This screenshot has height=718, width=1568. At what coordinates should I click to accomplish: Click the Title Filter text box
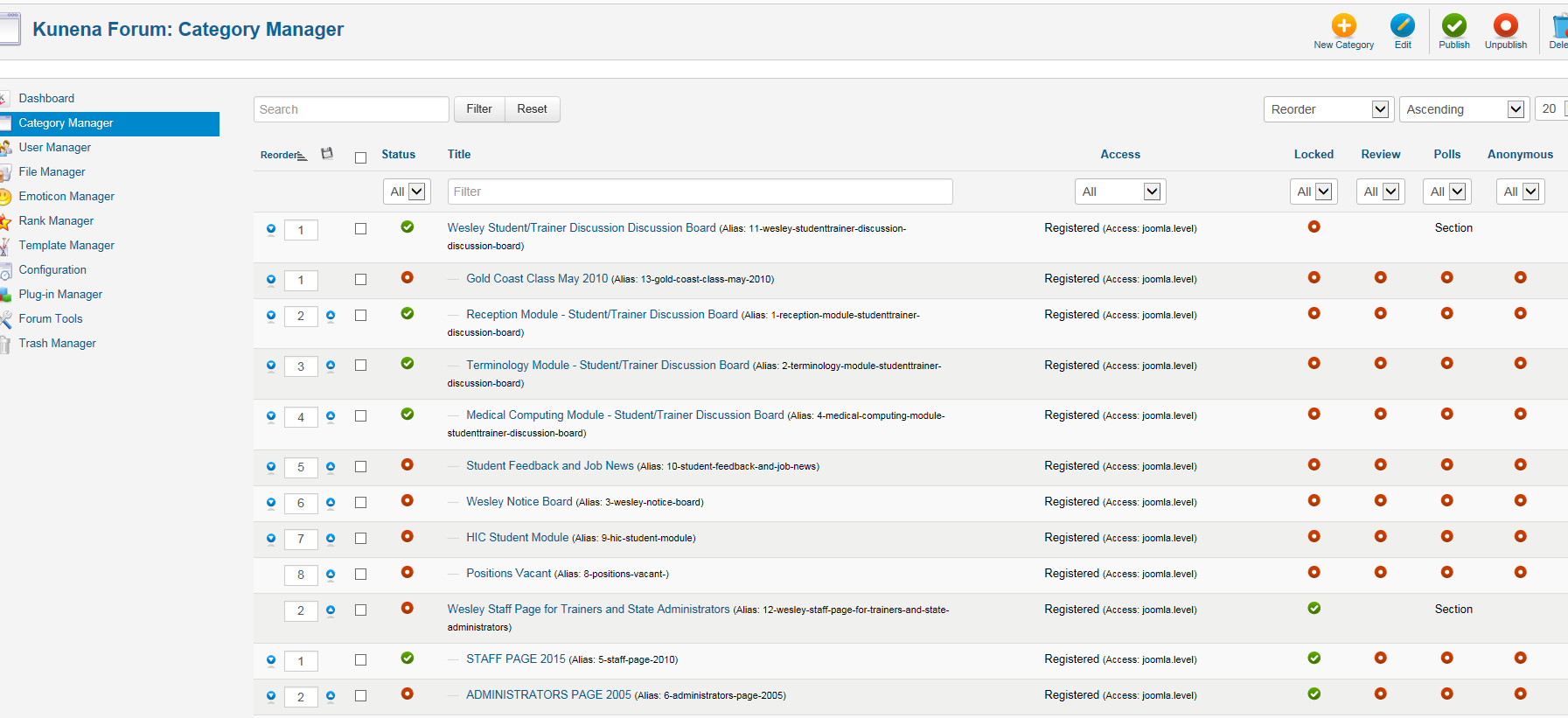pyautogui.click(x=700, y=192)
